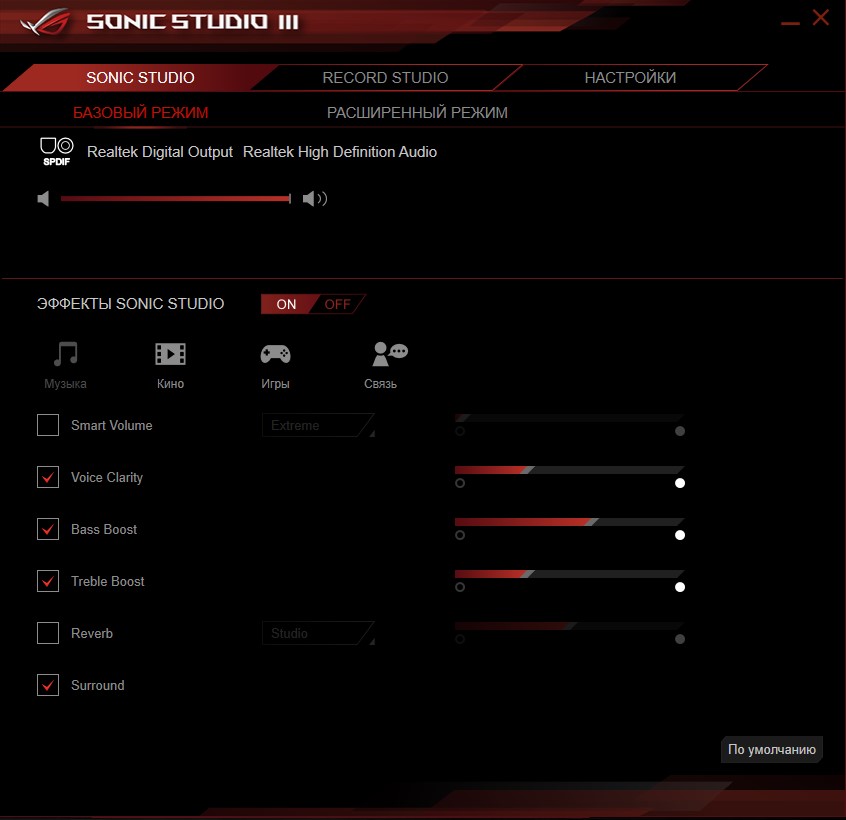
Task: Uncheck the Treble Boost checkbox
Action: [48, 581]
